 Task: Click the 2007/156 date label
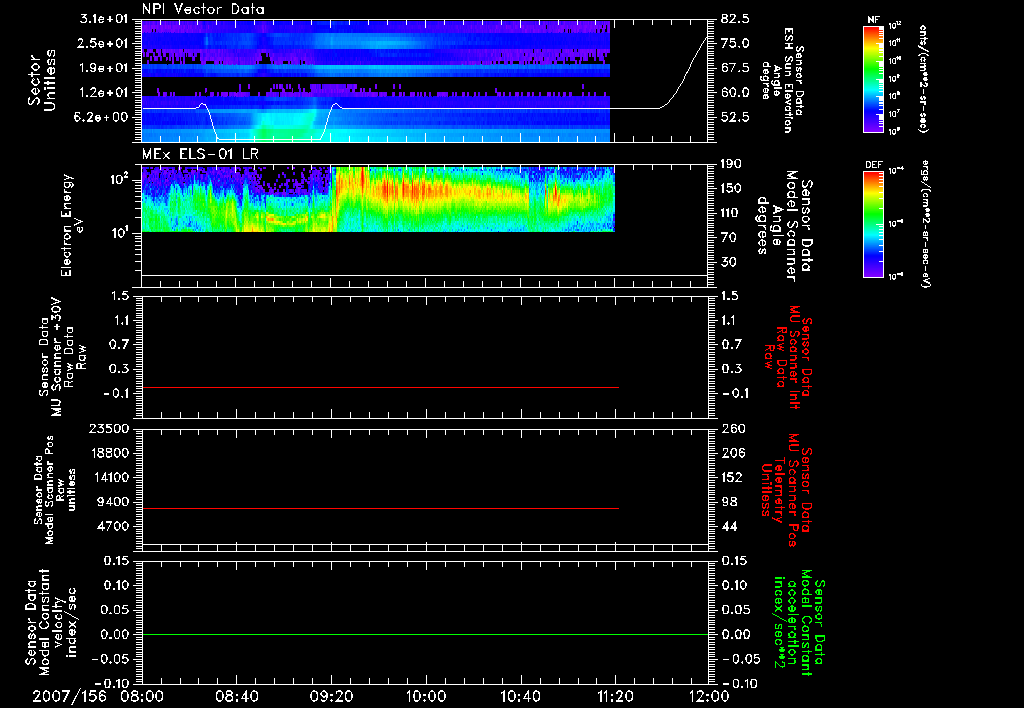(x=69, y=696)
